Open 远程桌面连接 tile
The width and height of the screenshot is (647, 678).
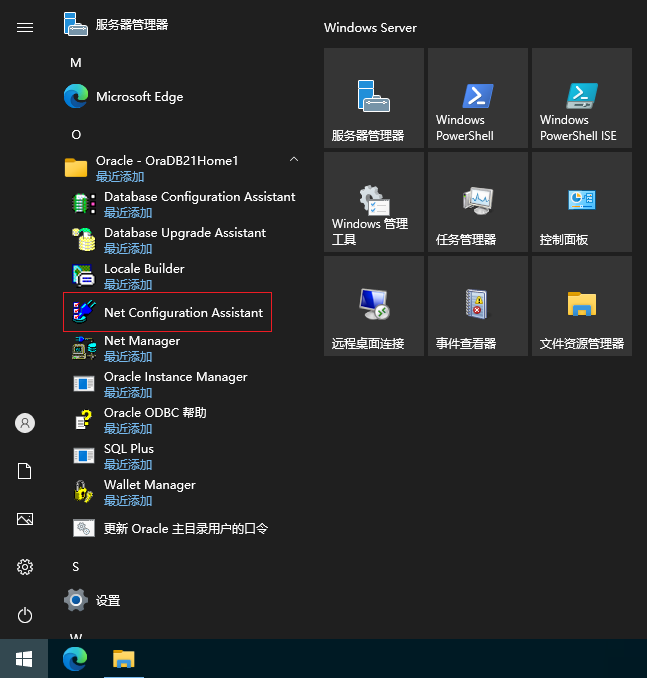coord(374,306)
